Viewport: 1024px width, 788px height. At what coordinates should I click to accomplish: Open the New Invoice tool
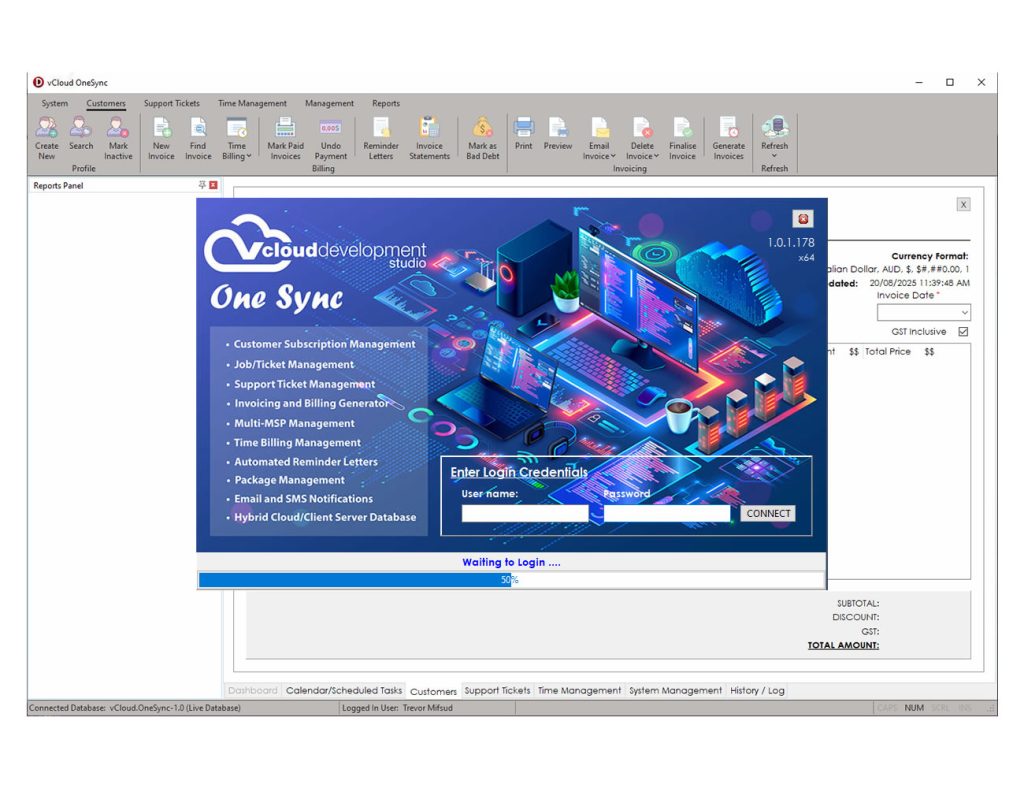pyautogui.click(x=161, y=129)
